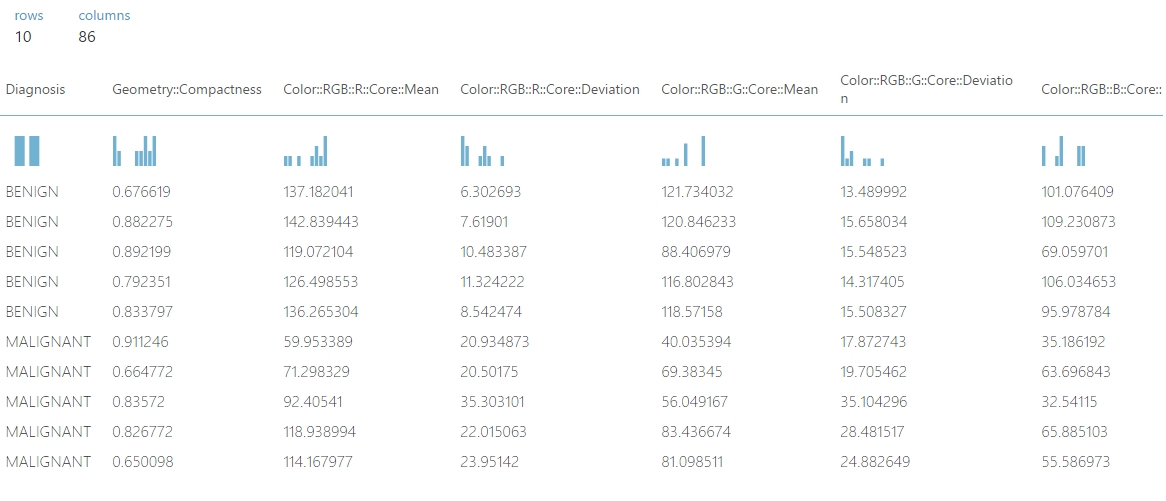1166x501 pixels.
Task: Select the G::Core::Mean histogram chart
Action: [683, 151]
